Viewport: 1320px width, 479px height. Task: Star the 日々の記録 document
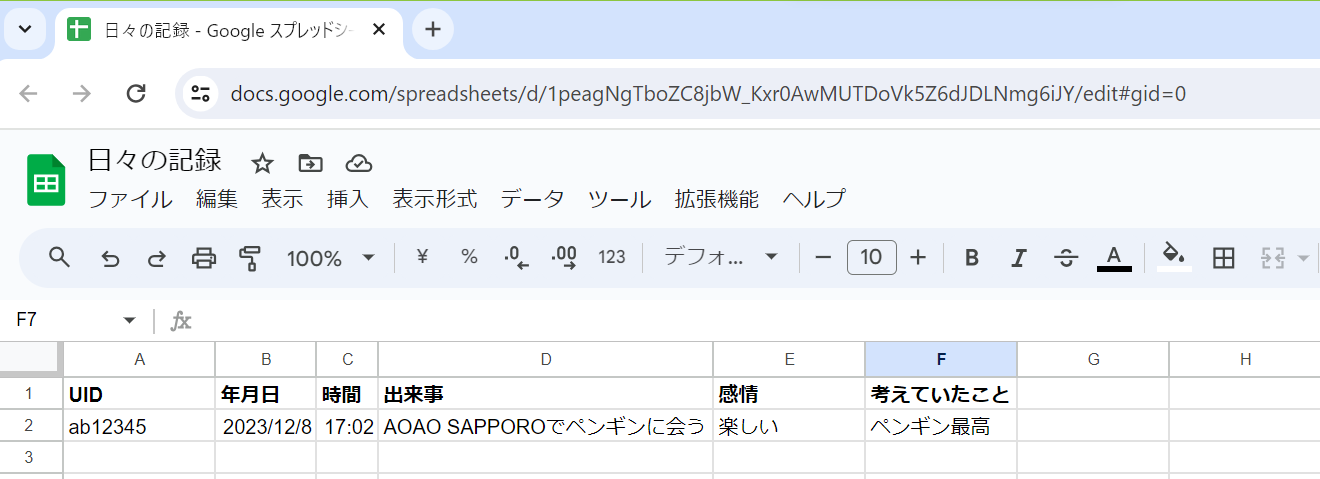tap(262, 163)
